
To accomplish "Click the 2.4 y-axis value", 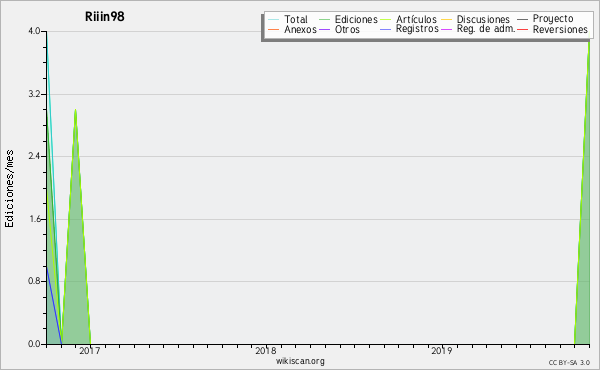I will click(34, 156).
